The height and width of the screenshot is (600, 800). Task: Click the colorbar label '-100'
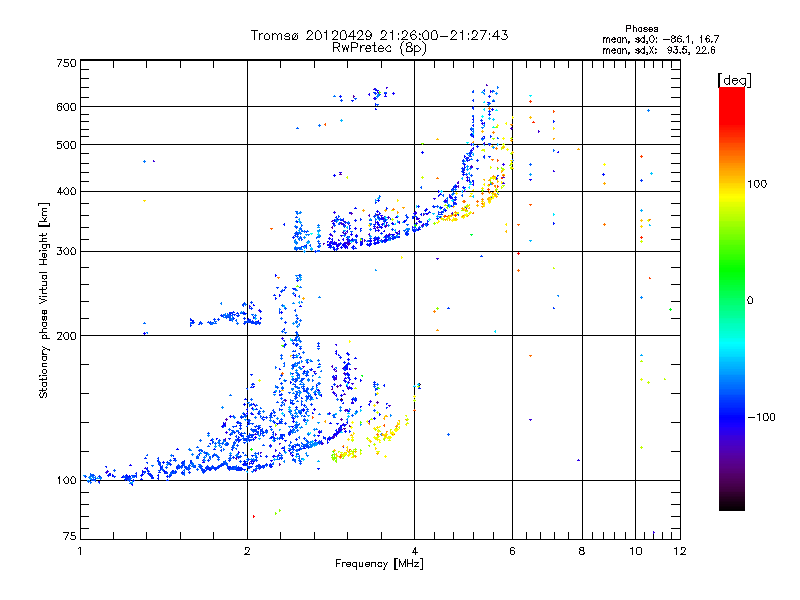tap(762, 417)
